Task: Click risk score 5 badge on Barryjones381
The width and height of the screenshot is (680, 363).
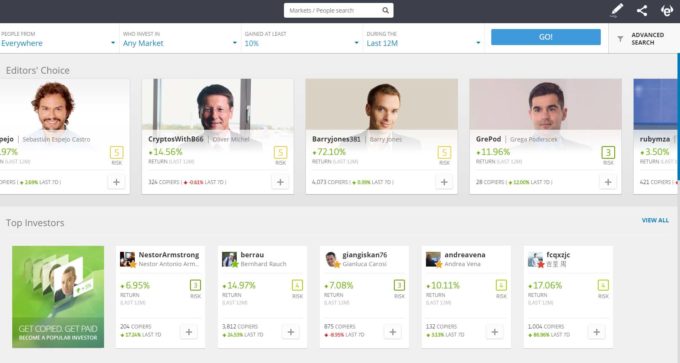Action: (x=444, y=153)
